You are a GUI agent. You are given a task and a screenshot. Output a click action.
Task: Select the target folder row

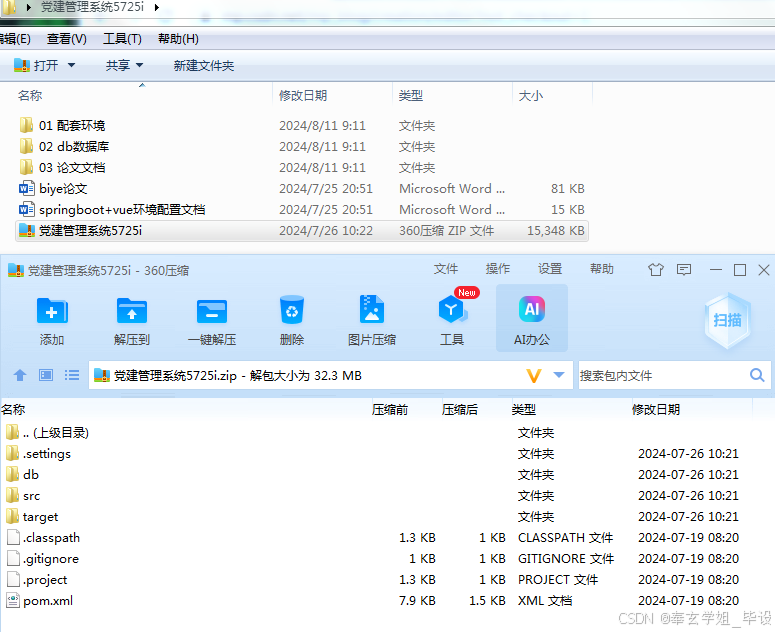(376, 516)
